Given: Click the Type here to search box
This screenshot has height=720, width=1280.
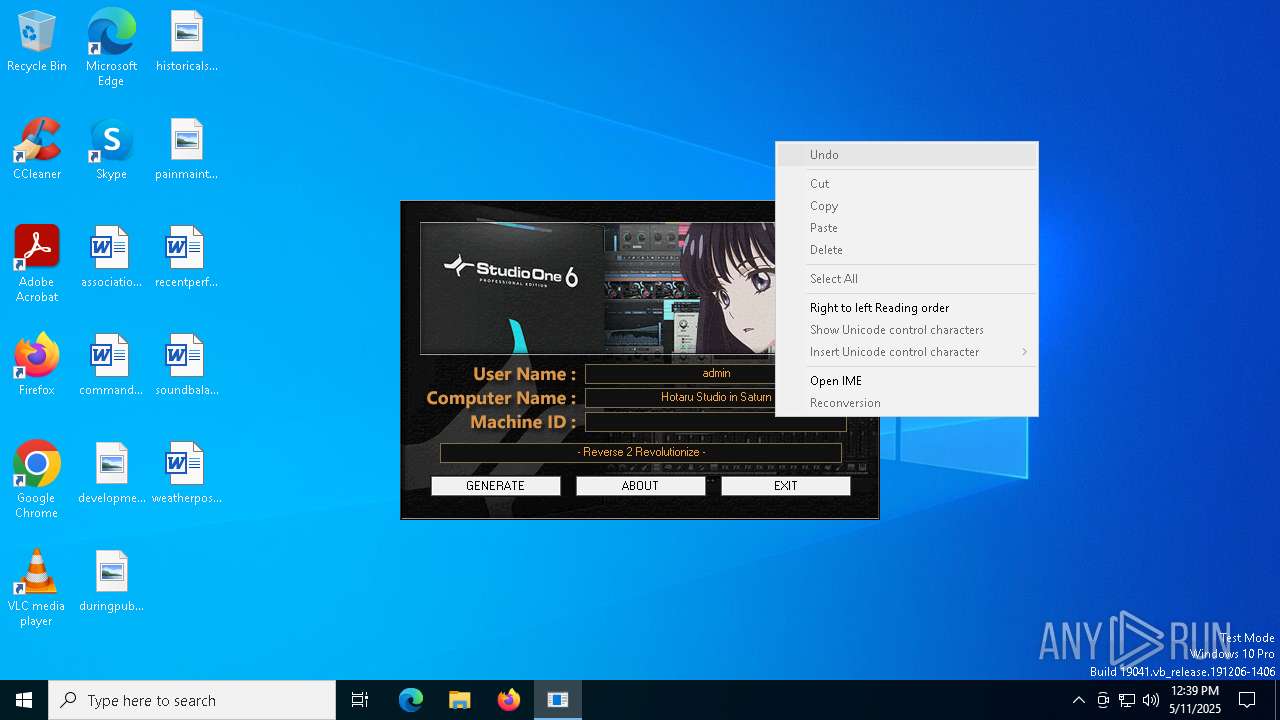Looking at the screenshot, I should (x=192, y=700).
